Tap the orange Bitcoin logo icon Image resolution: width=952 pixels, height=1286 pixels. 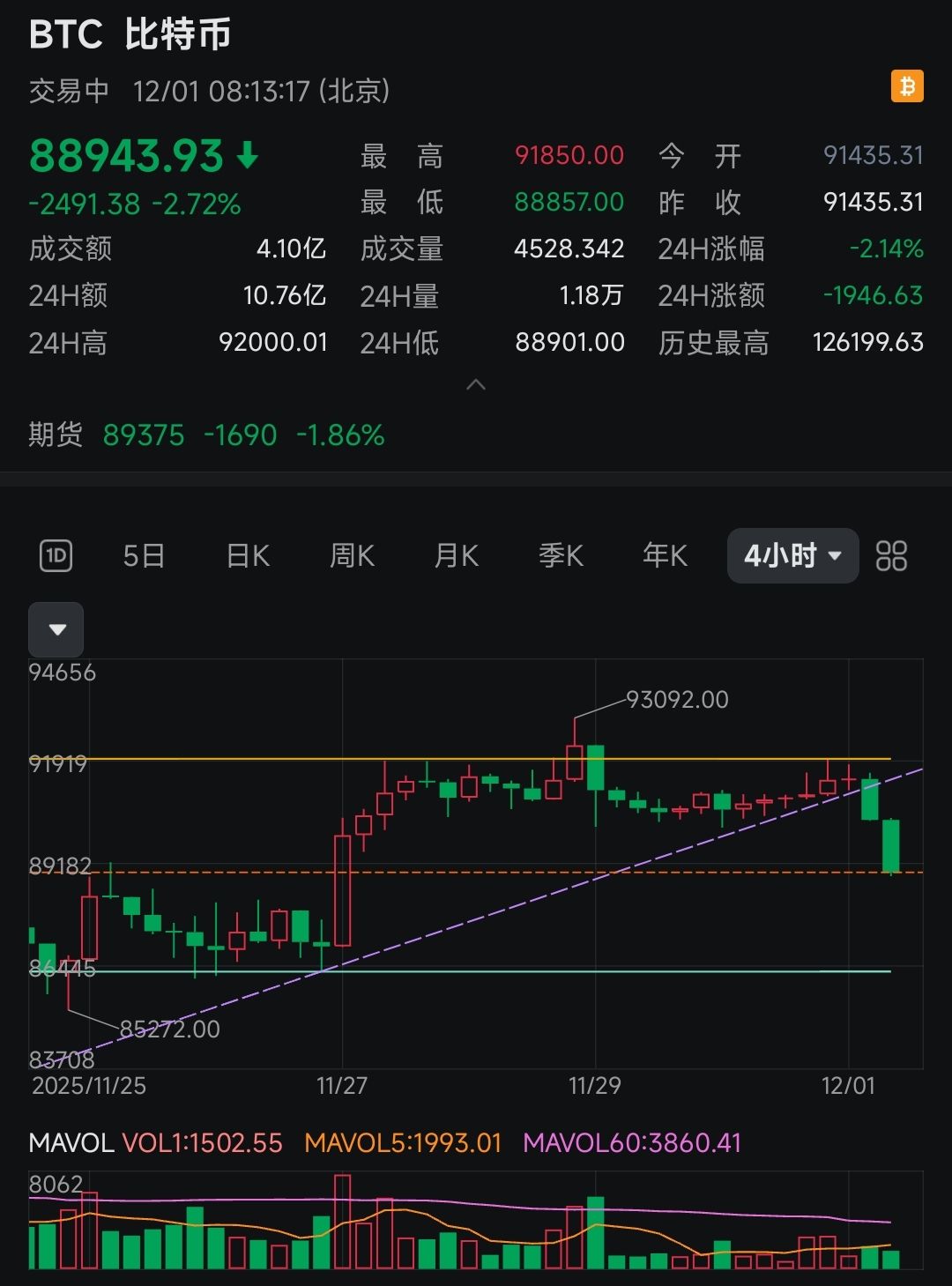click(907, 86)
